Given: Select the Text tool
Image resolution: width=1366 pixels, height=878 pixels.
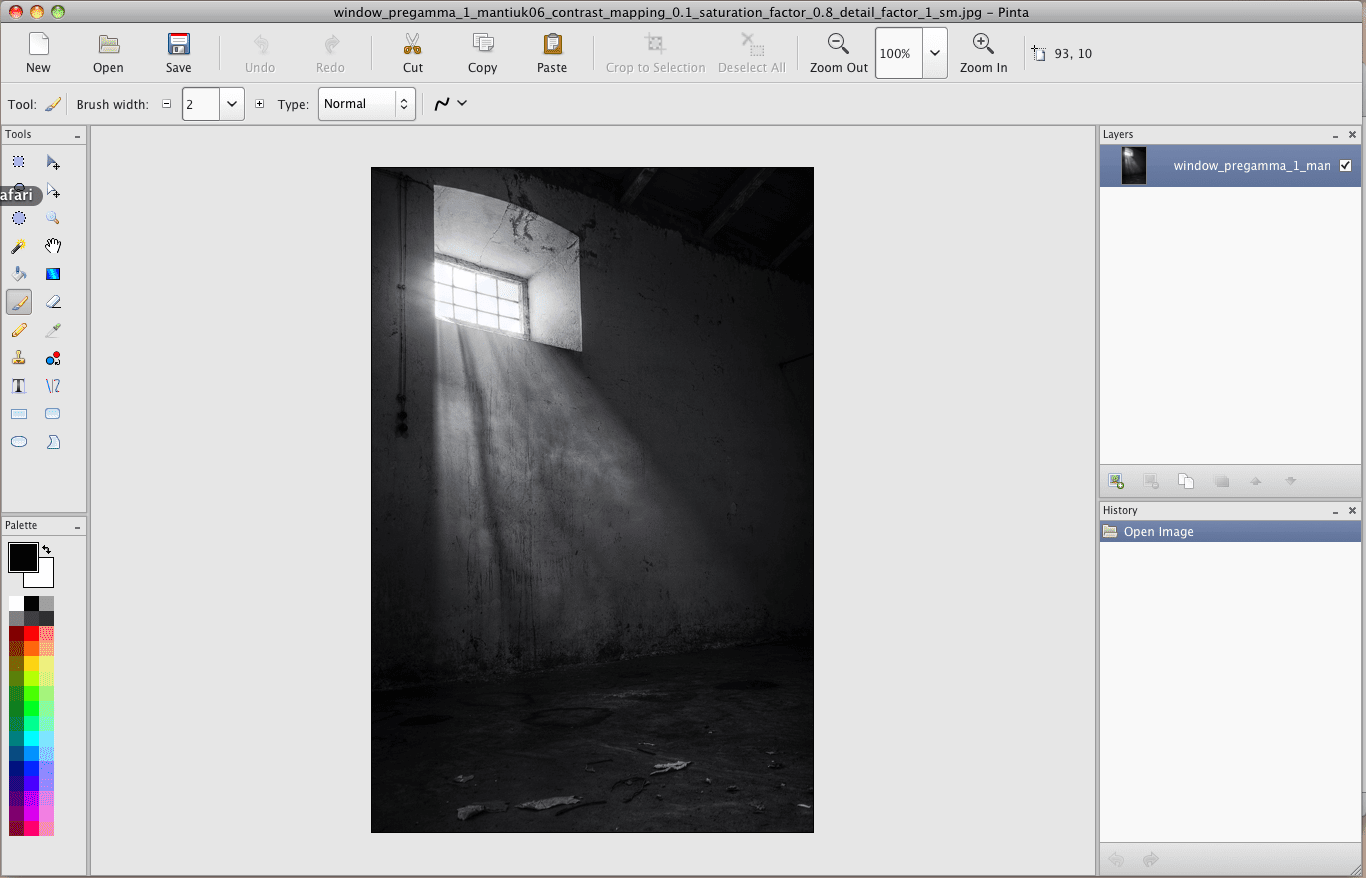Looking at the screenshot, I should click(19, 386).
